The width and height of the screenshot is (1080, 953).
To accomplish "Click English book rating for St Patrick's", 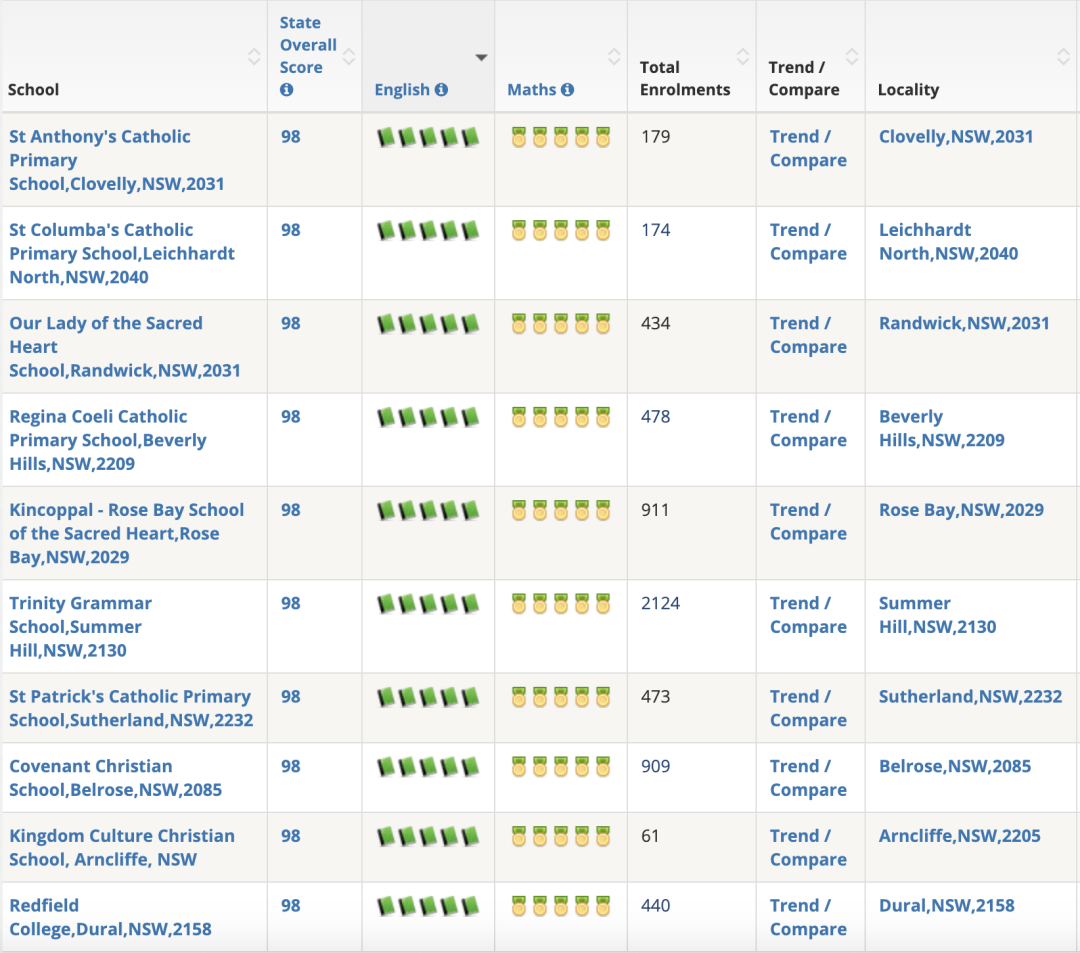I will pyautogui.click(x=428, y=697).
